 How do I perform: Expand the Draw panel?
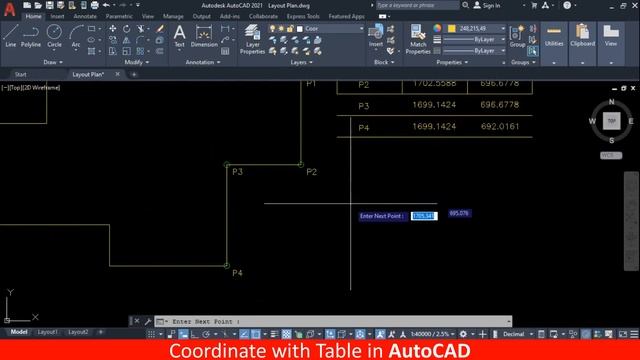point(53,62)
